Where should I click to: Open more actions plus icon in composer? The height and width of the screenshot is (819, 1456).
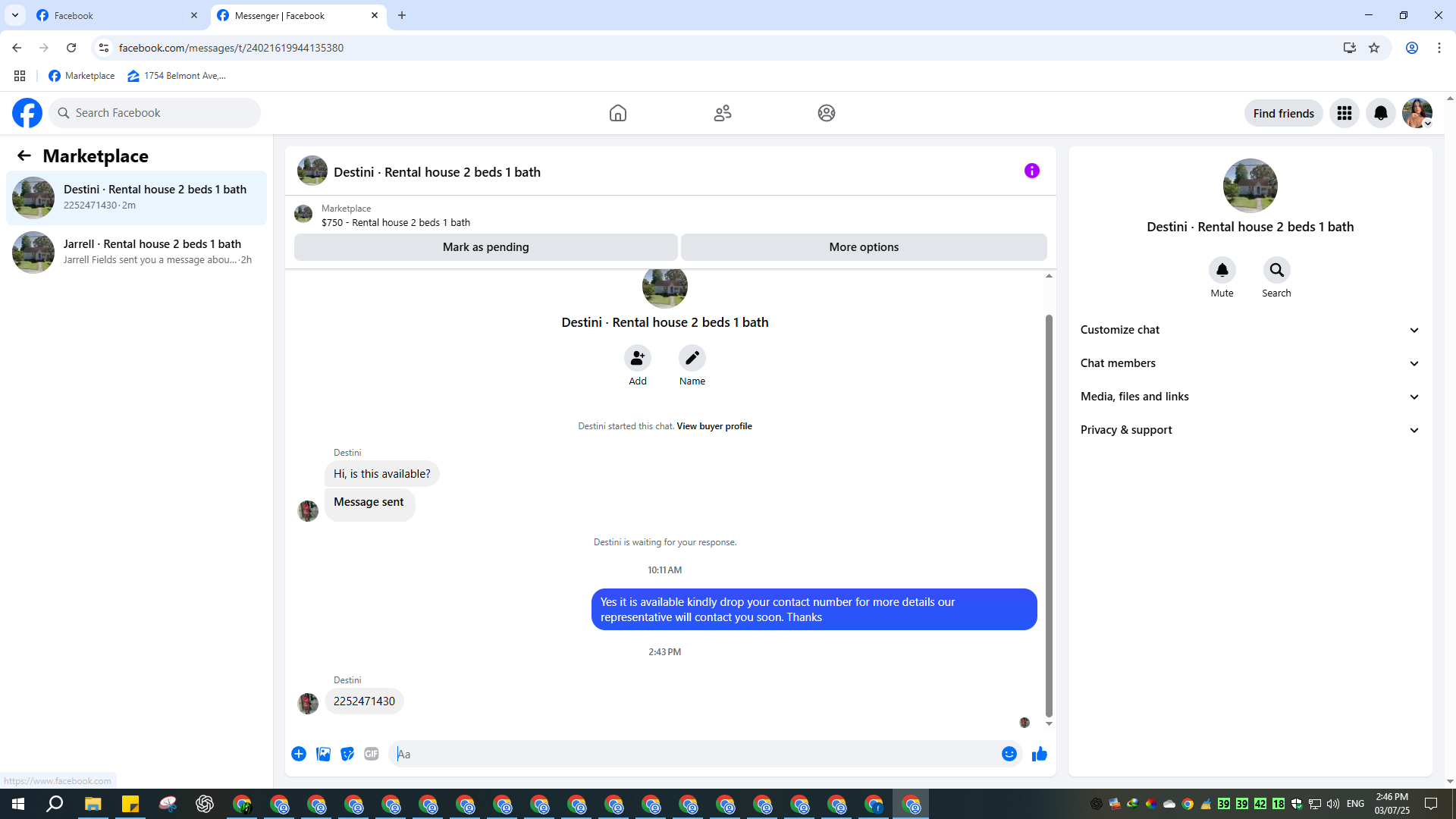(299, 754)
